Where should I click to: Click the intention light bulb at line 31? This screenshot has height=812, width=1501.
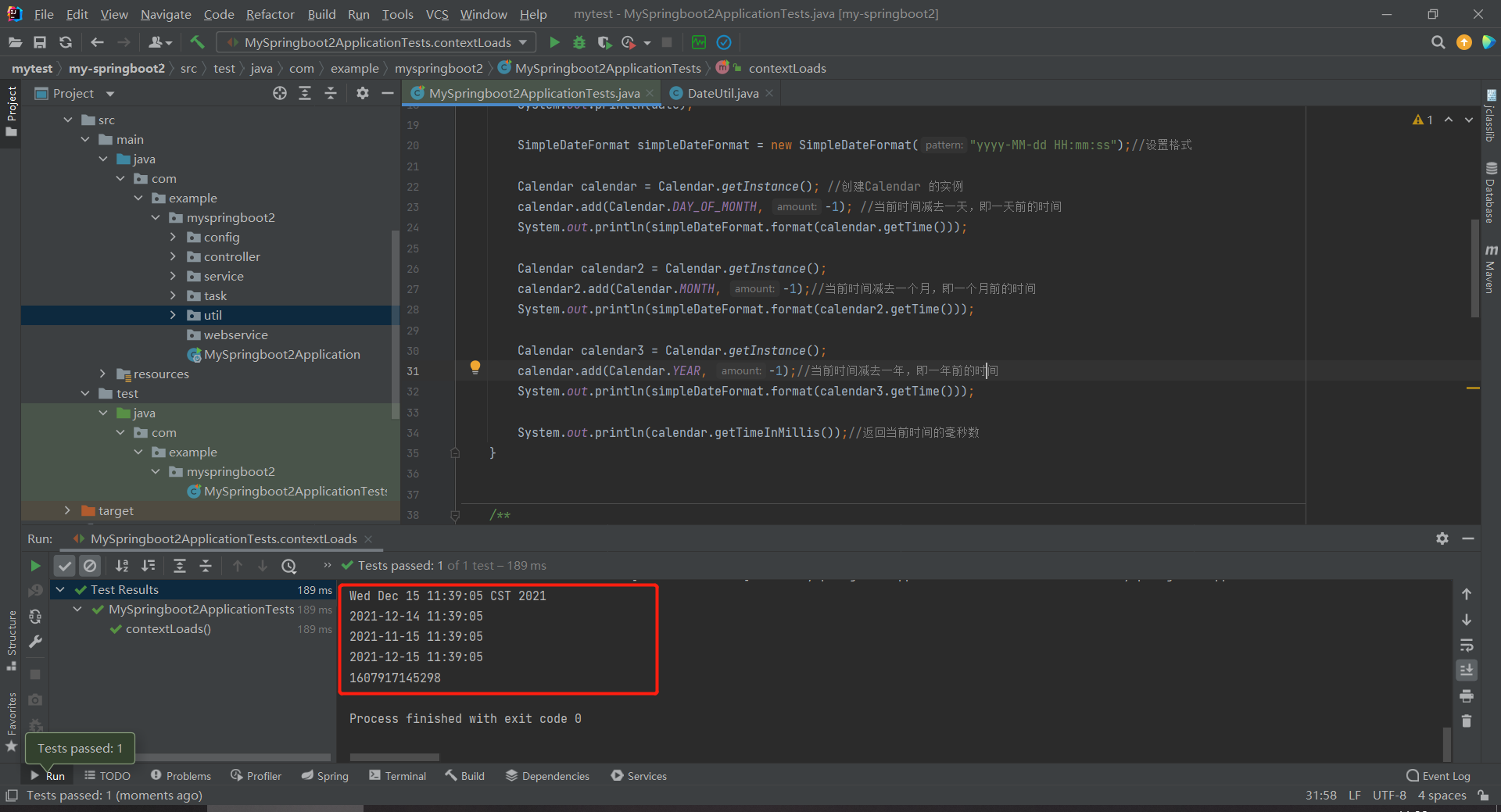click(x=475, y=367)
